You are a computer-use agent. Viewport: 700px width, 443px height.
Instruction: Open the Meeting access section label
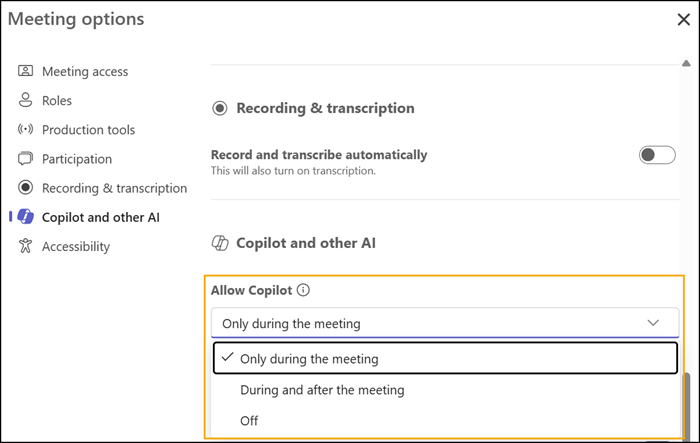tap(85, 71)
